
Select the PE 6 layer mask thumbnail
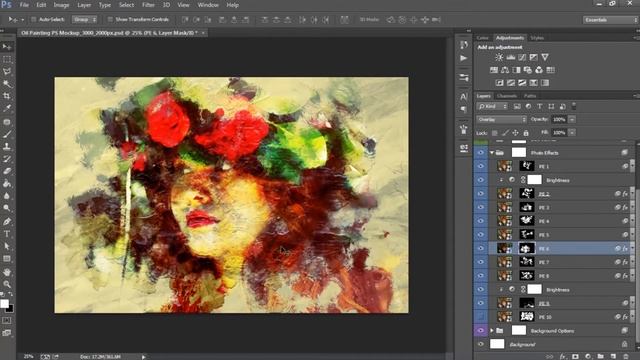527,248
